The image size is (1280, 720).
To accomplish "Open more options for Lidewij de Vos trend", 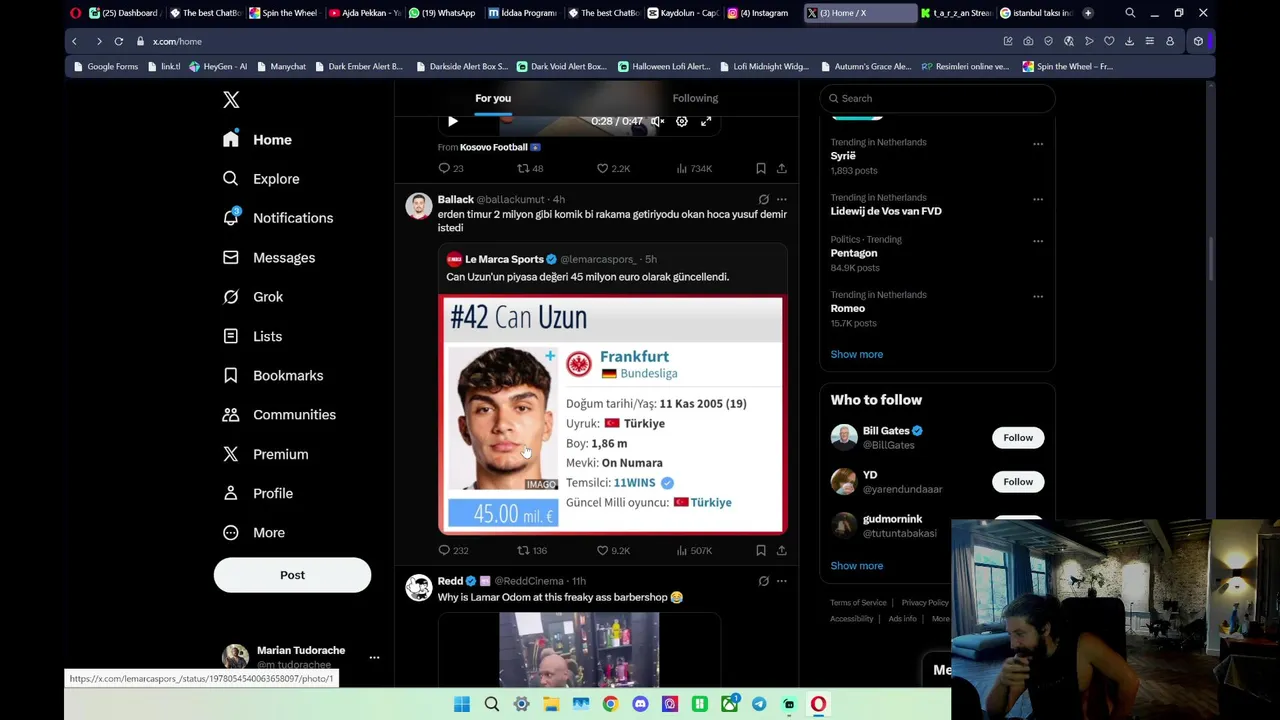I will click(1038, 200).
